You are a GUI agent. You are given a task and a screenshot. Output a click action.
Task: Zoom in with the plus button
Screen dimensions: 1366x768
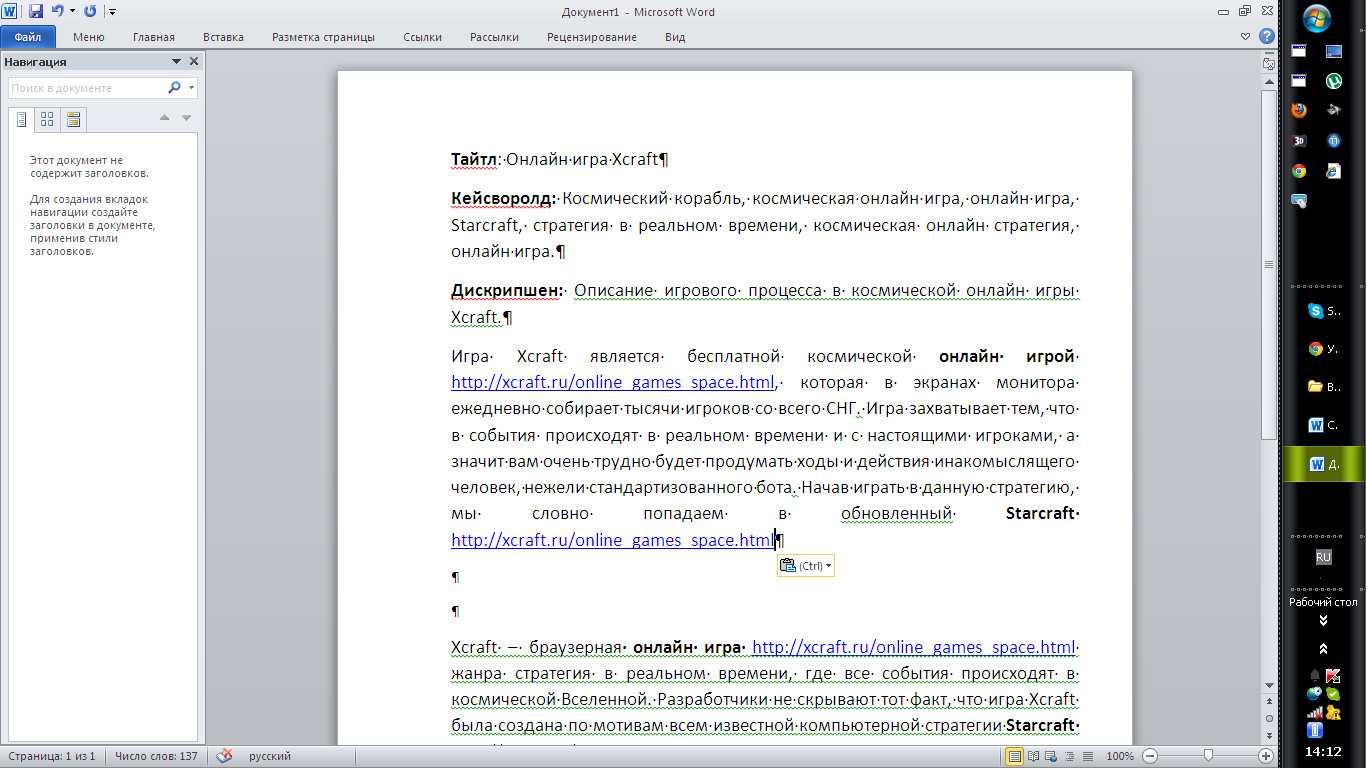tap(1266, 756)
